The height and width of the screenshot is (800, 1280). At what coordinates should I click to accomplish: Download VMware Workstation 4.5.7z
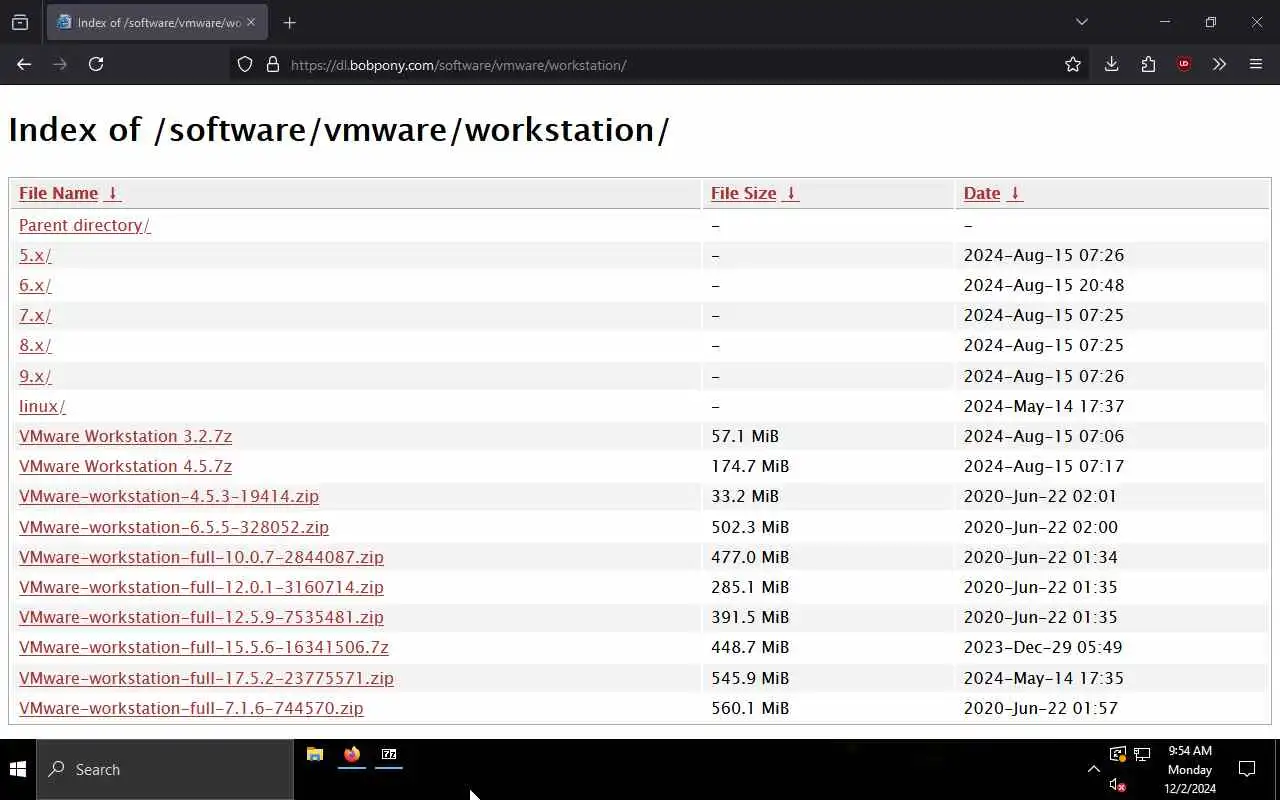coord(125,466)
